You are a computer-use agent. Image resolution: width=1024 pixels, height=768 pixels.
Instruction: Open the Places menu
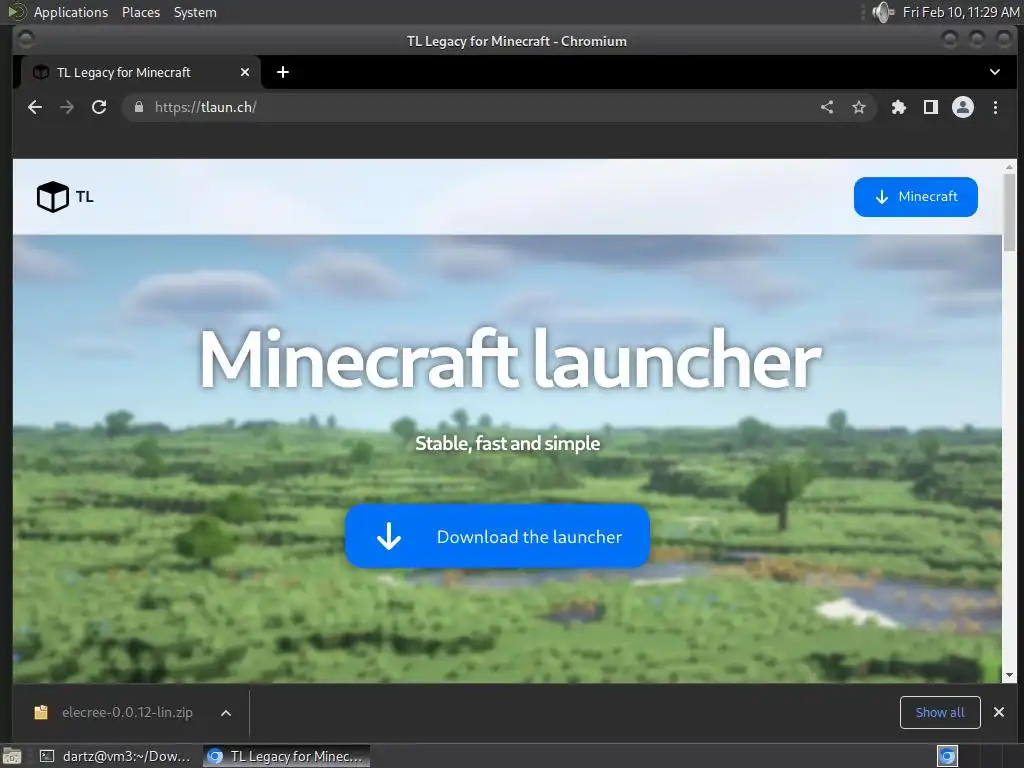(x=140, y=12)
